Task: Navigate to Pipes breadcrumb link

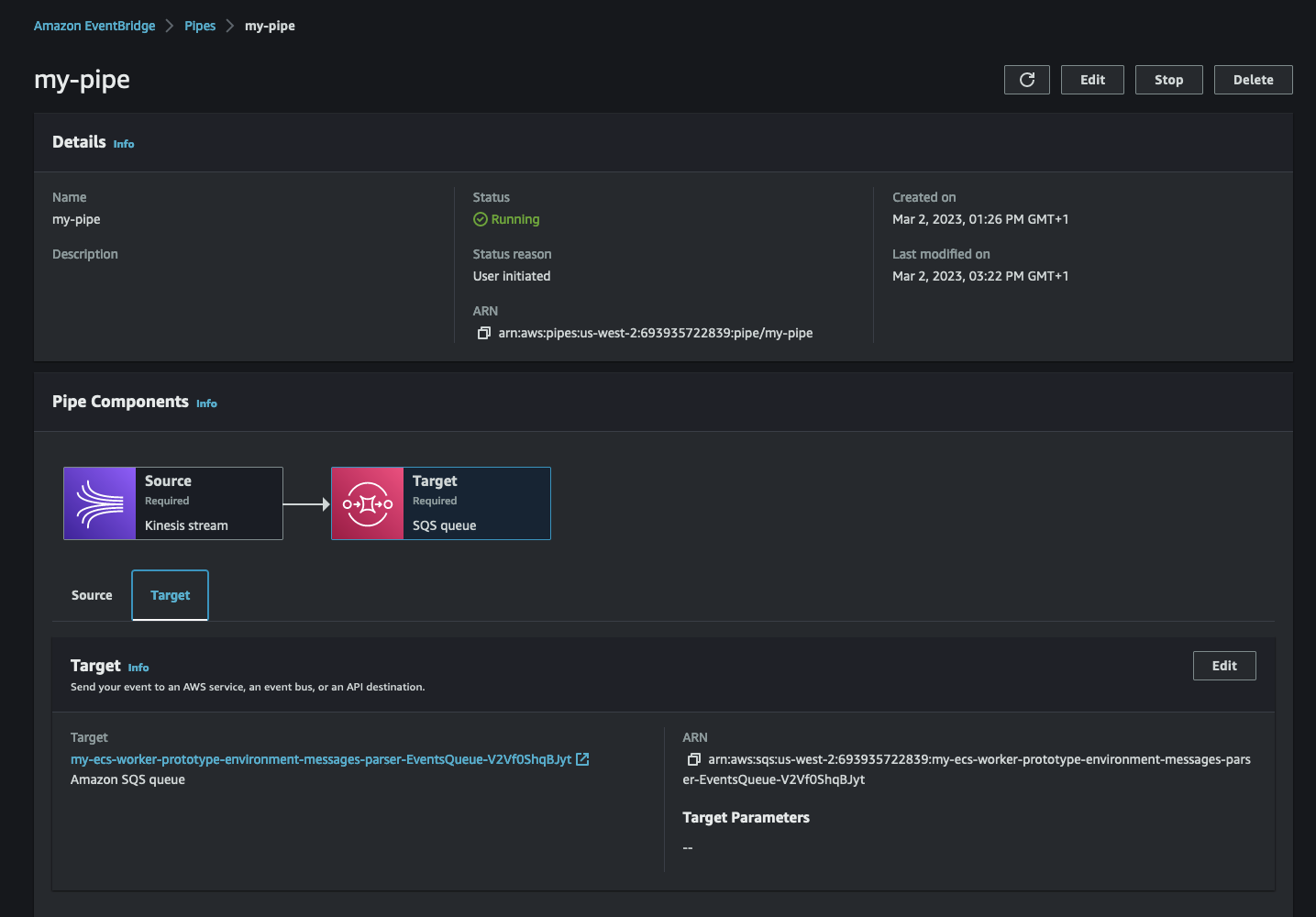Action: pyautogui.click(x=200, y=26)
